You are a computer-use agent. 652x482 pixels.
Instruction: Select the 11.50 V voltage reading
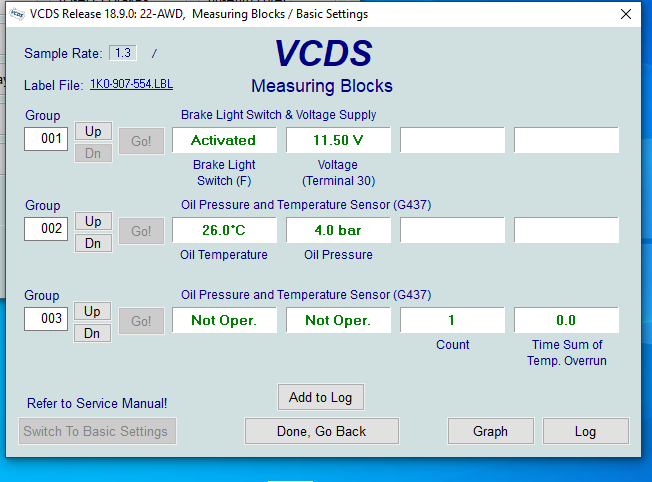pyautogui.click(x=338, y=140)
